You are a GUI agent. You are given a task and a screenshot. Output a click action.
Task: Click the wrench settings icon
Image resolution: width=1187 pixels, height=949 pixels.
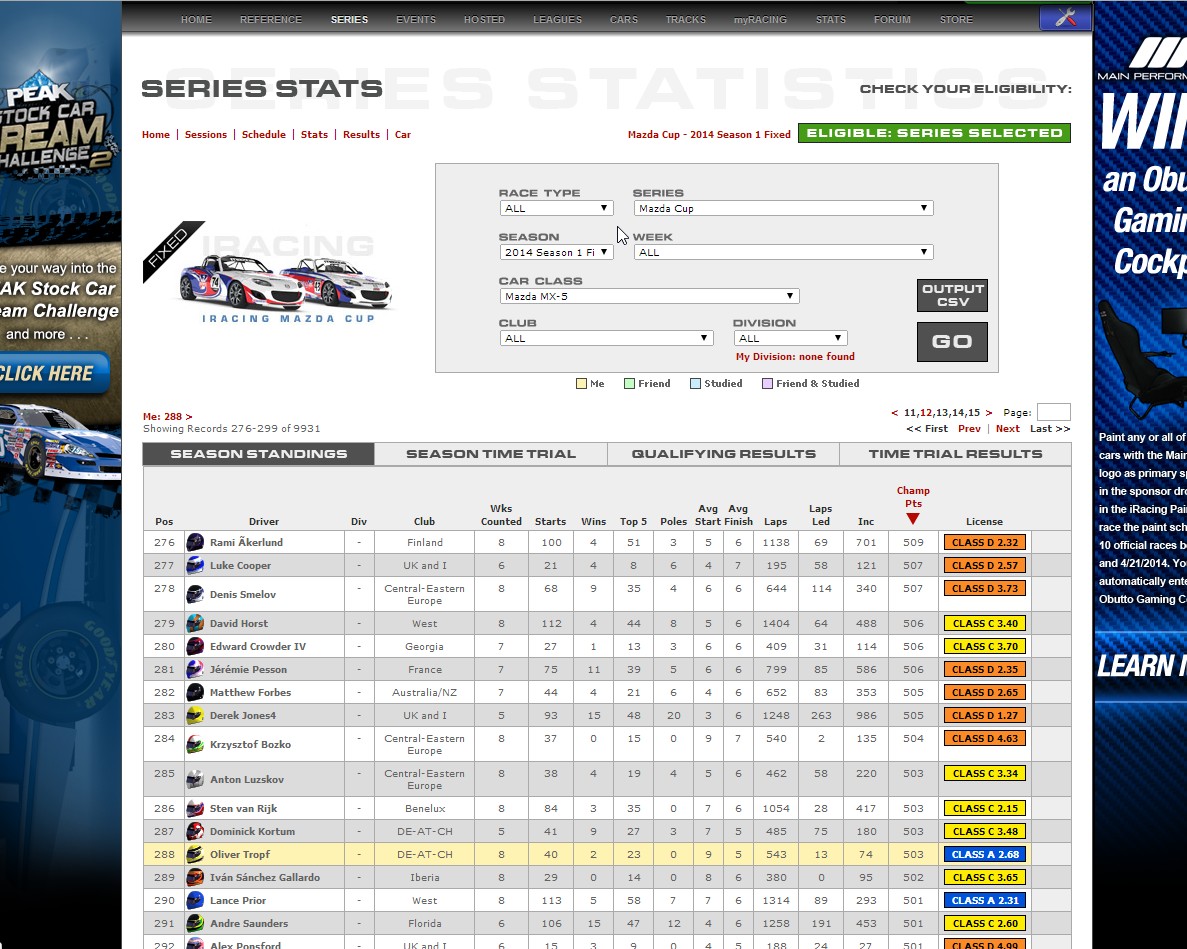pos(1065,17)
